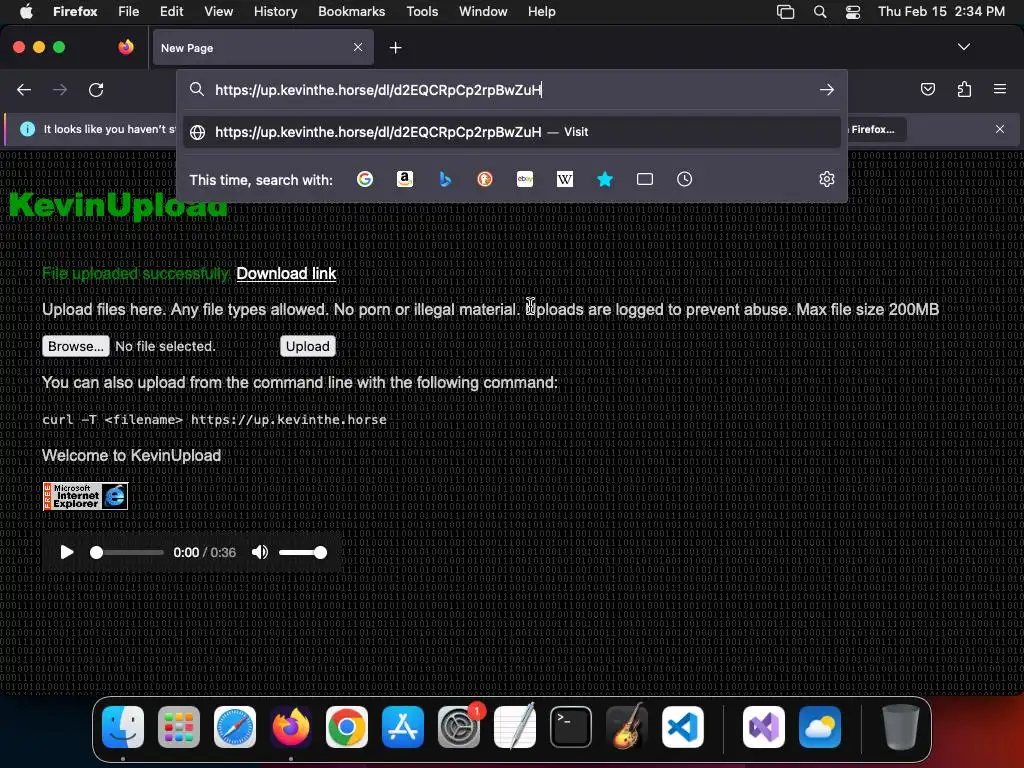Open System Settings from the Dock
Image resolution: width=1024 pixels, height=768 pixels.
point(459,727)
